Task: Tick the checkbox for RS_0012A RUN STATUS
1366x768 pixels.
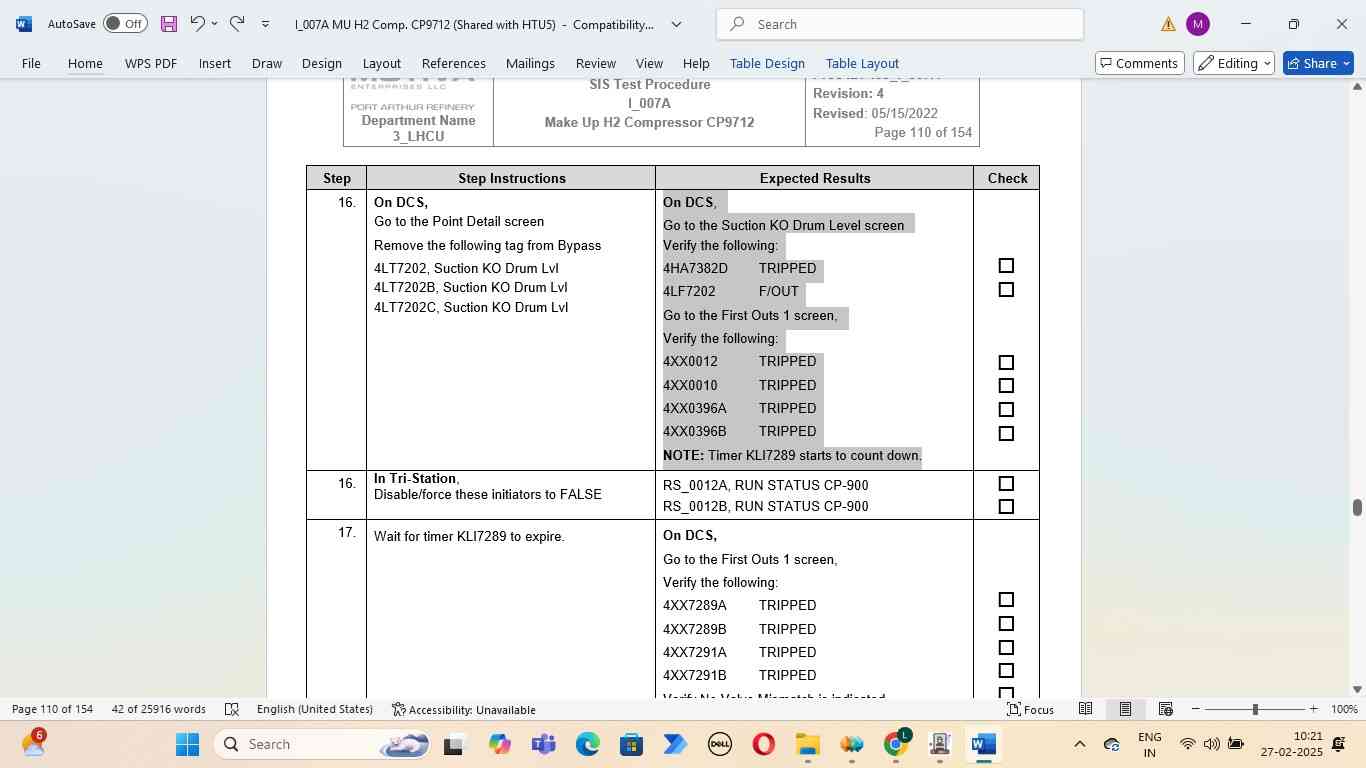Action: pos(1006,484)
